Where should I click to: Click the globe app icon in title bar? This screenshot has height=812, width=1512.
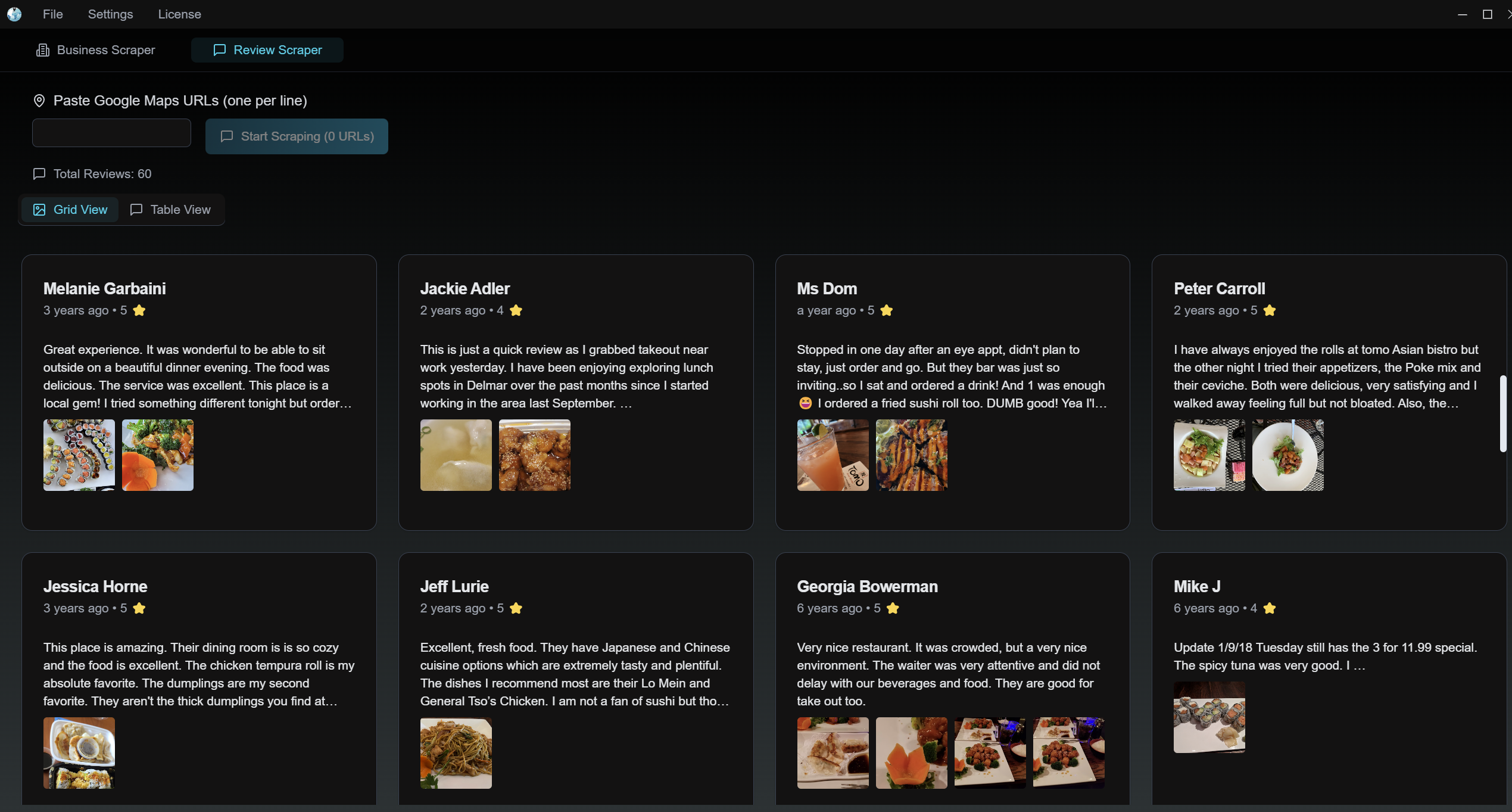pyautogui.click(x=14, y=14)
